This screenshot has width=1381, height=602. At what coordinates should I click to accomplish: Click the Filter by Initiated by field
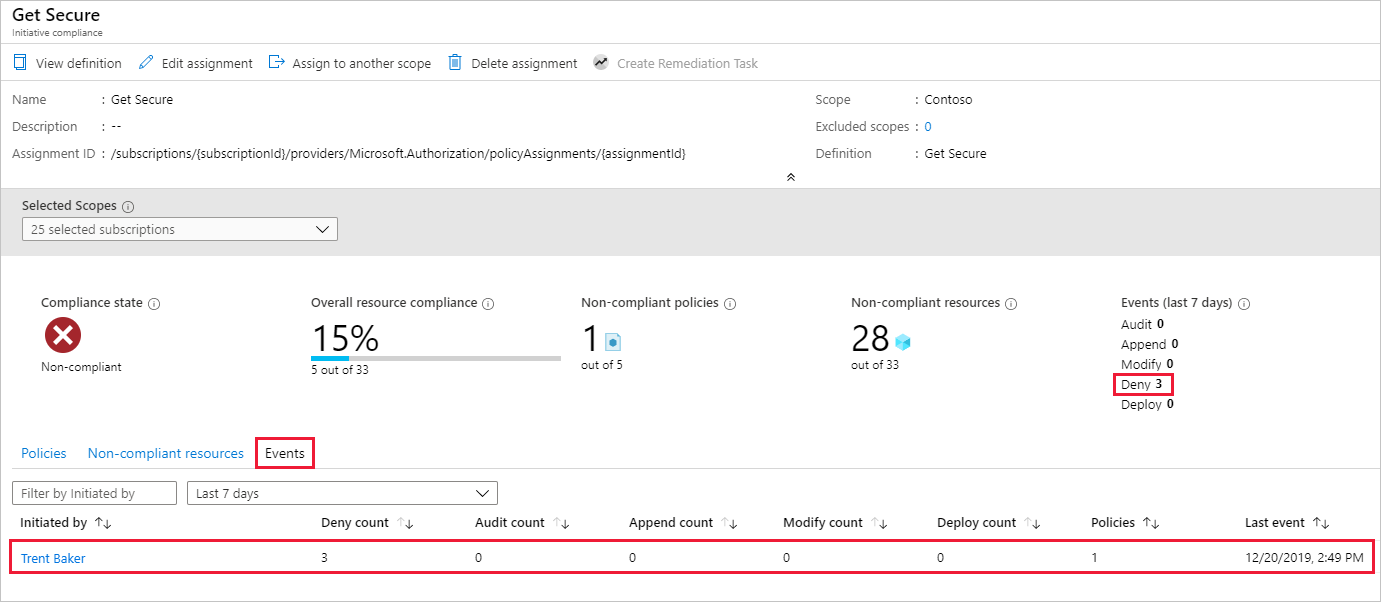(94, 493)
